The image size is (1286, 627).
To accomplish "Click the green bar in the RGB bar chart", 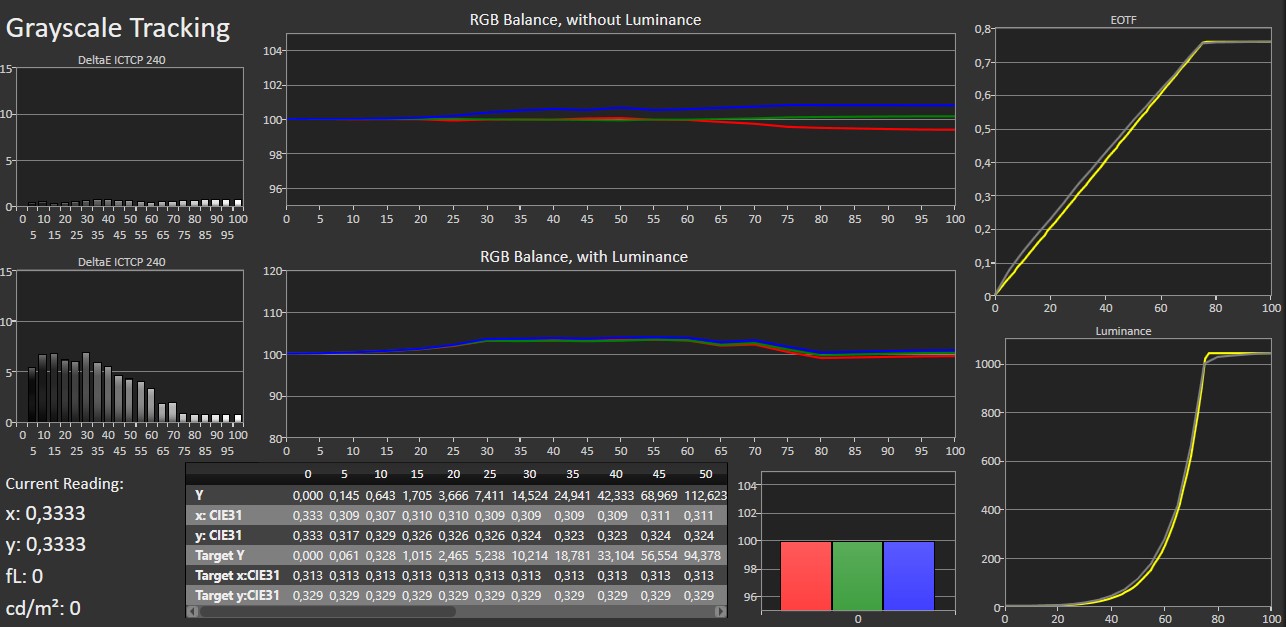I will pyautogui.click(x=857, y=575).
